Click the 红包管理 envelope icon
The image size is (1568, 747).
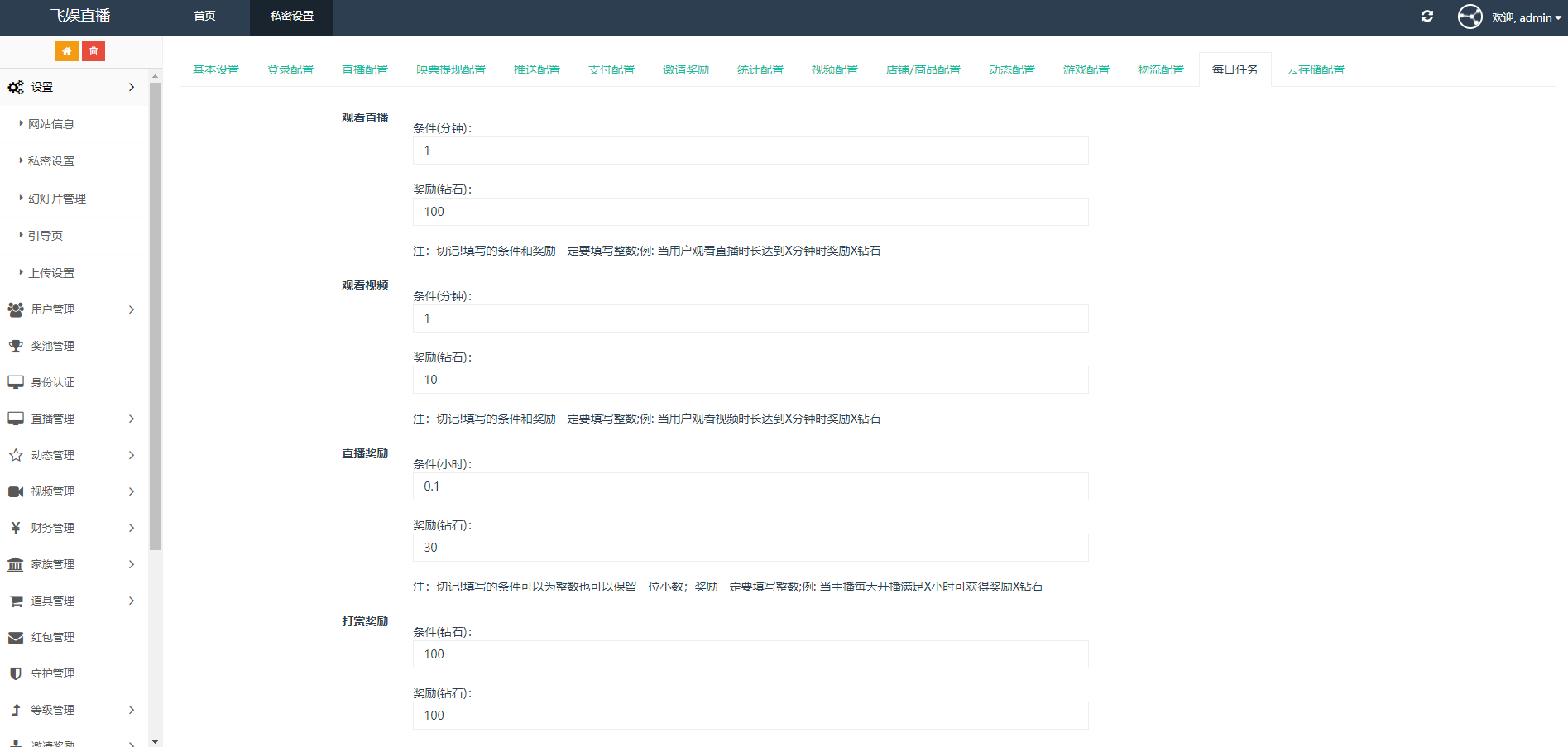coord(15,636)
